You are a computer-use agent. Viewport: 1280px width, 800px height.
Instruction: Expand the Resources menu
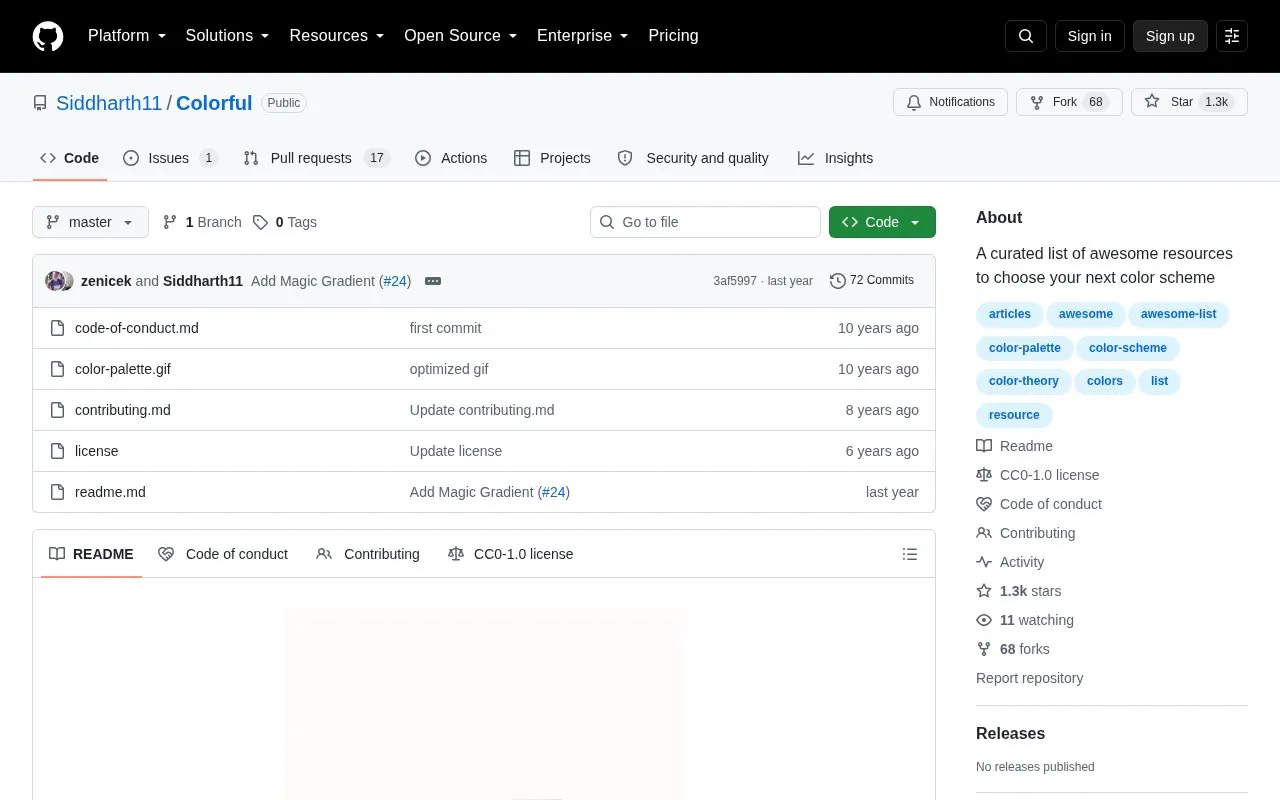337,36
